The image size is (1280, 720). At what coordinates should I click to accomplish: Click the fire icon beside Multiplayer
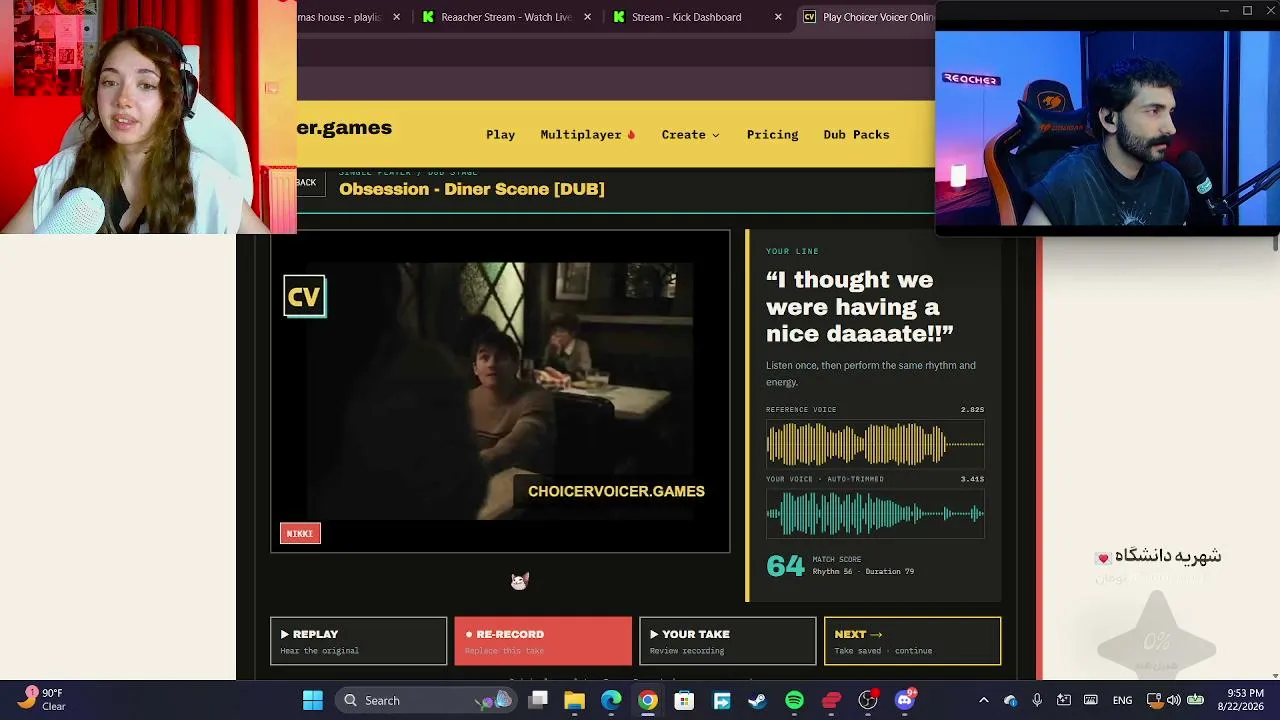631,134
